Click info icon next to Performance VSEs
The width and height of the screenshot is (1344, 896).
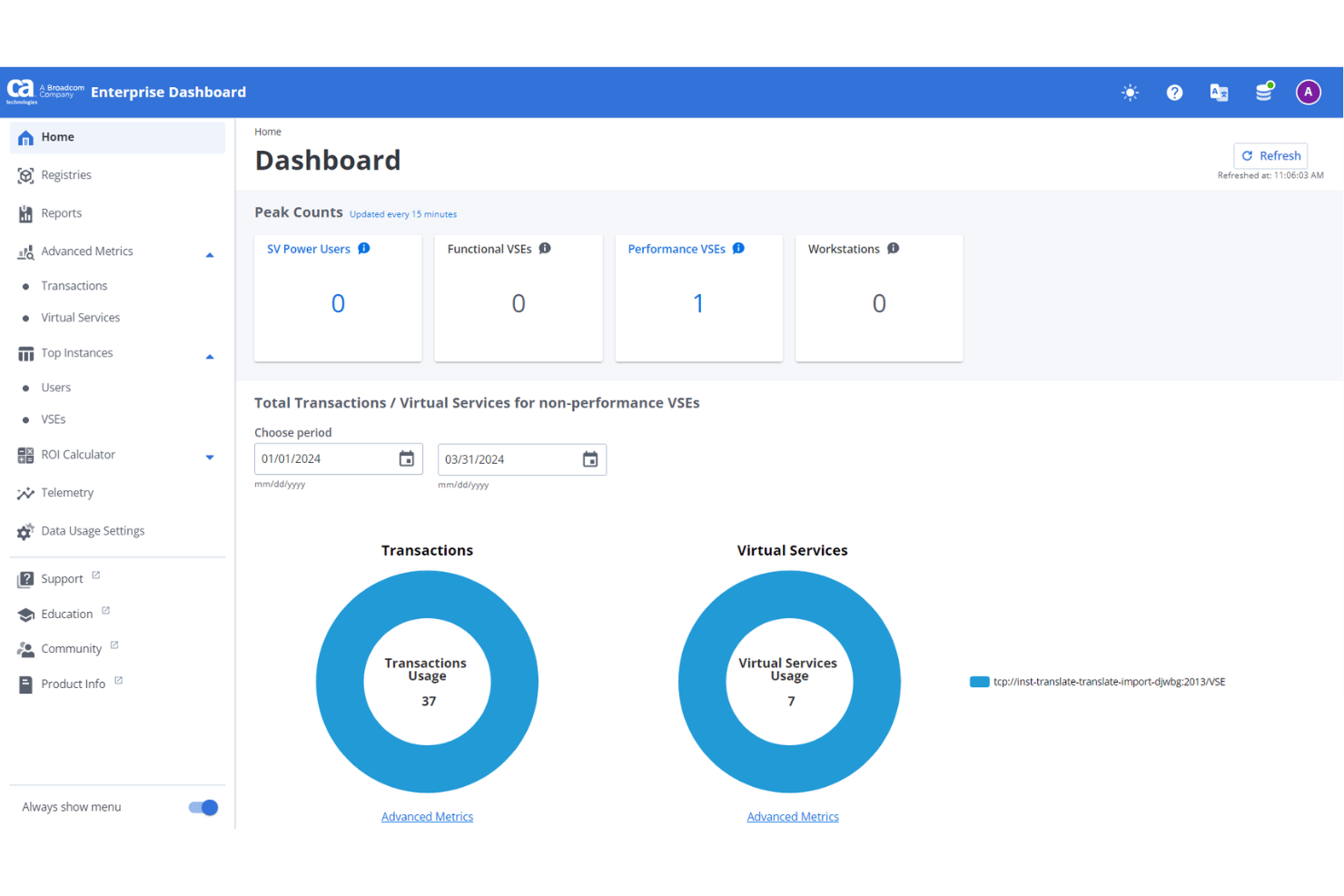[738, 248]
